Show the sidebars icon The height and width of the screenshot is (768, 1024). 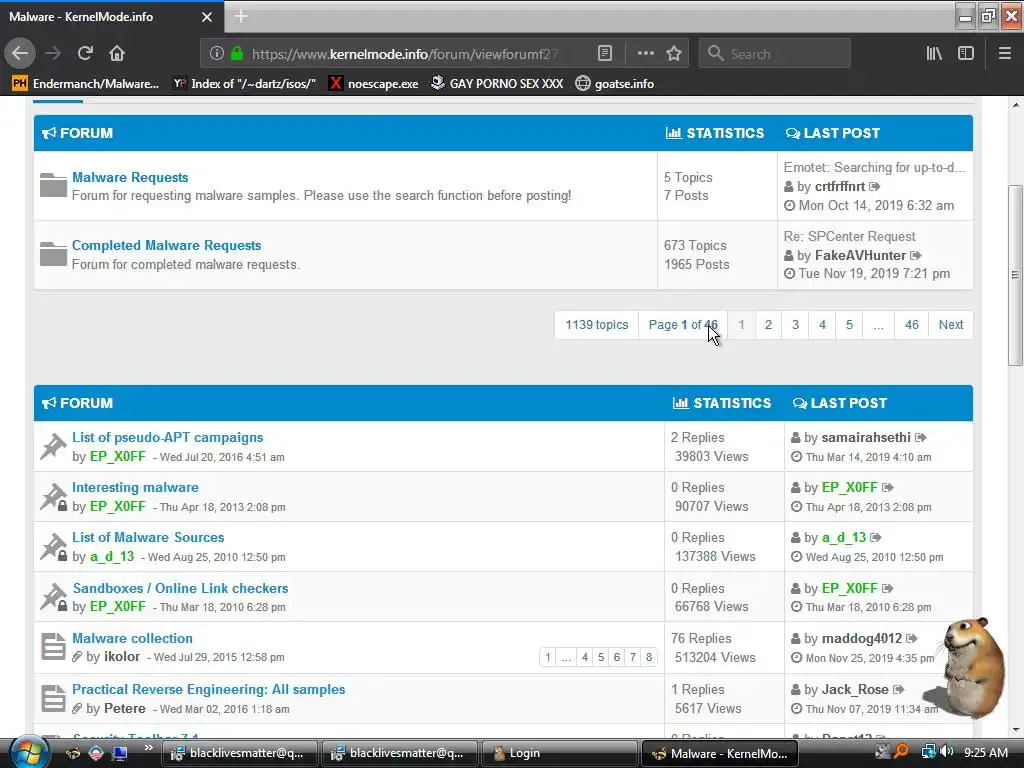[x=966, y=54]
